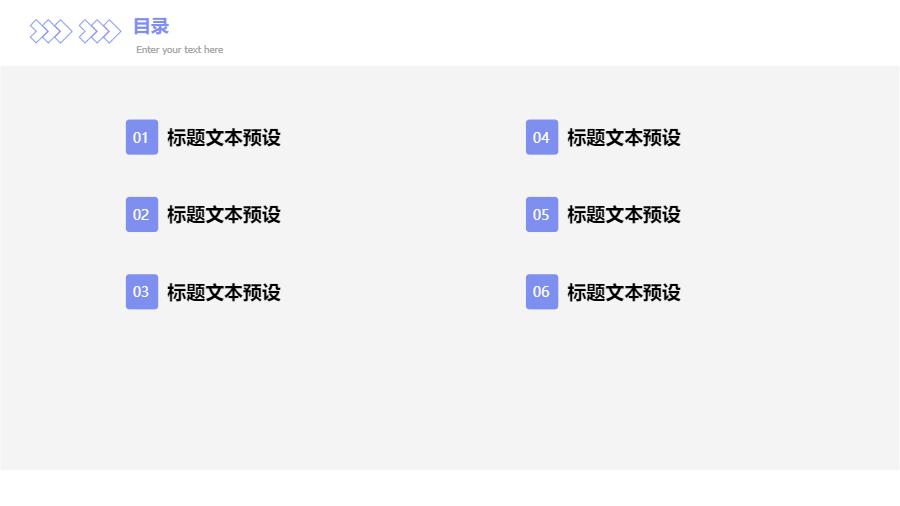Screen dimensions: 900x506
Task: Click the 目录 slide title
Action: [151, 27]
